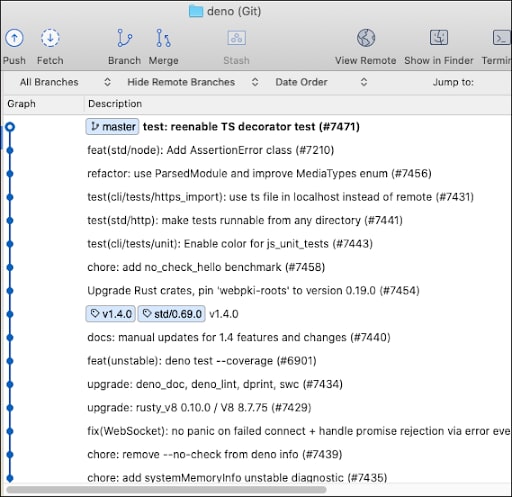Select commit 'docs: manual updates for 1.4' (#7440)
512x497 pixels.
(x=239, y=337)
